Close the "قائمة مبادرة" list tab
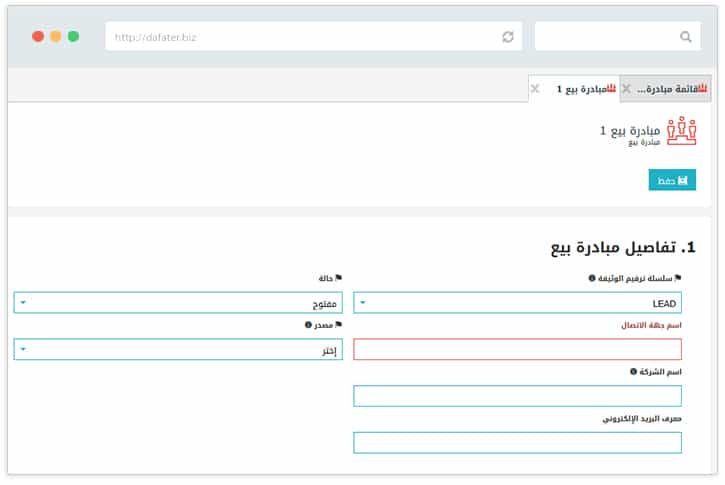This screenshot has width=725, height=485. [x=626, y=89]
